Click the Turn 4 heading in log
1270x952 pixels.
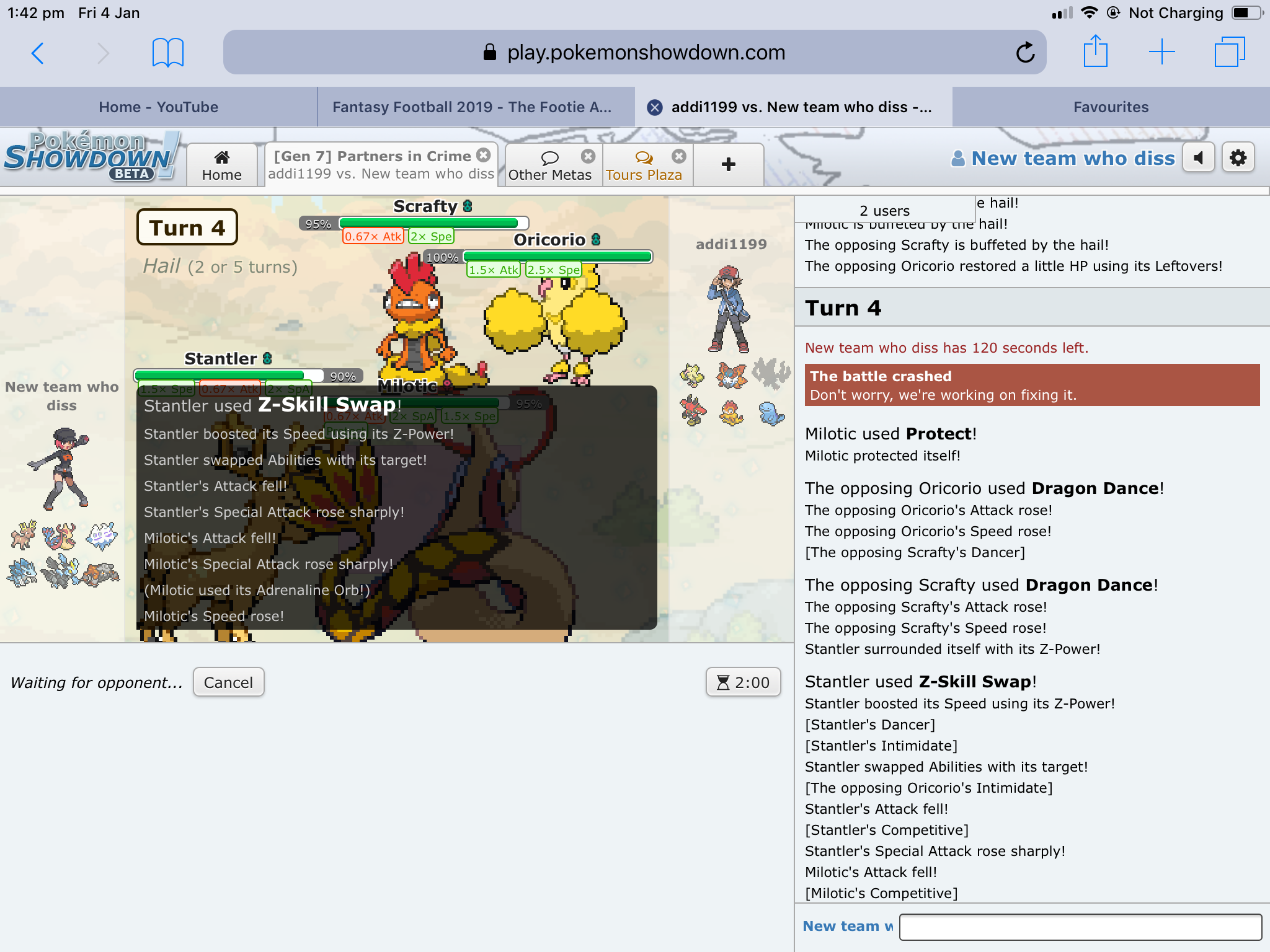coord(843,308)
